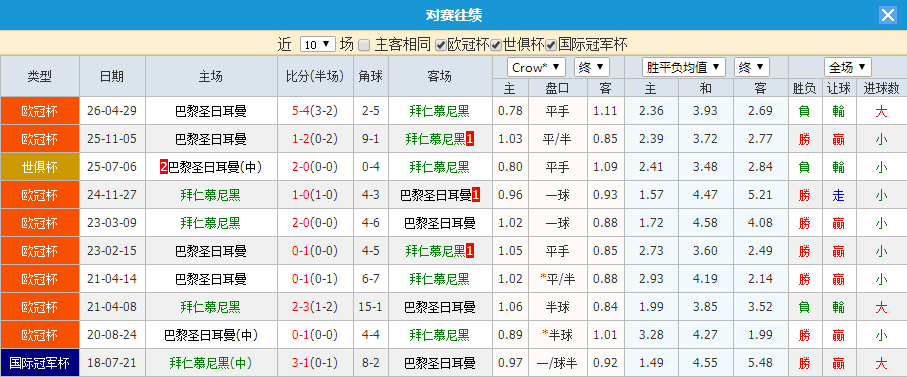Open the 近 10 场 match count dropdown

click(x=318, y=45)
